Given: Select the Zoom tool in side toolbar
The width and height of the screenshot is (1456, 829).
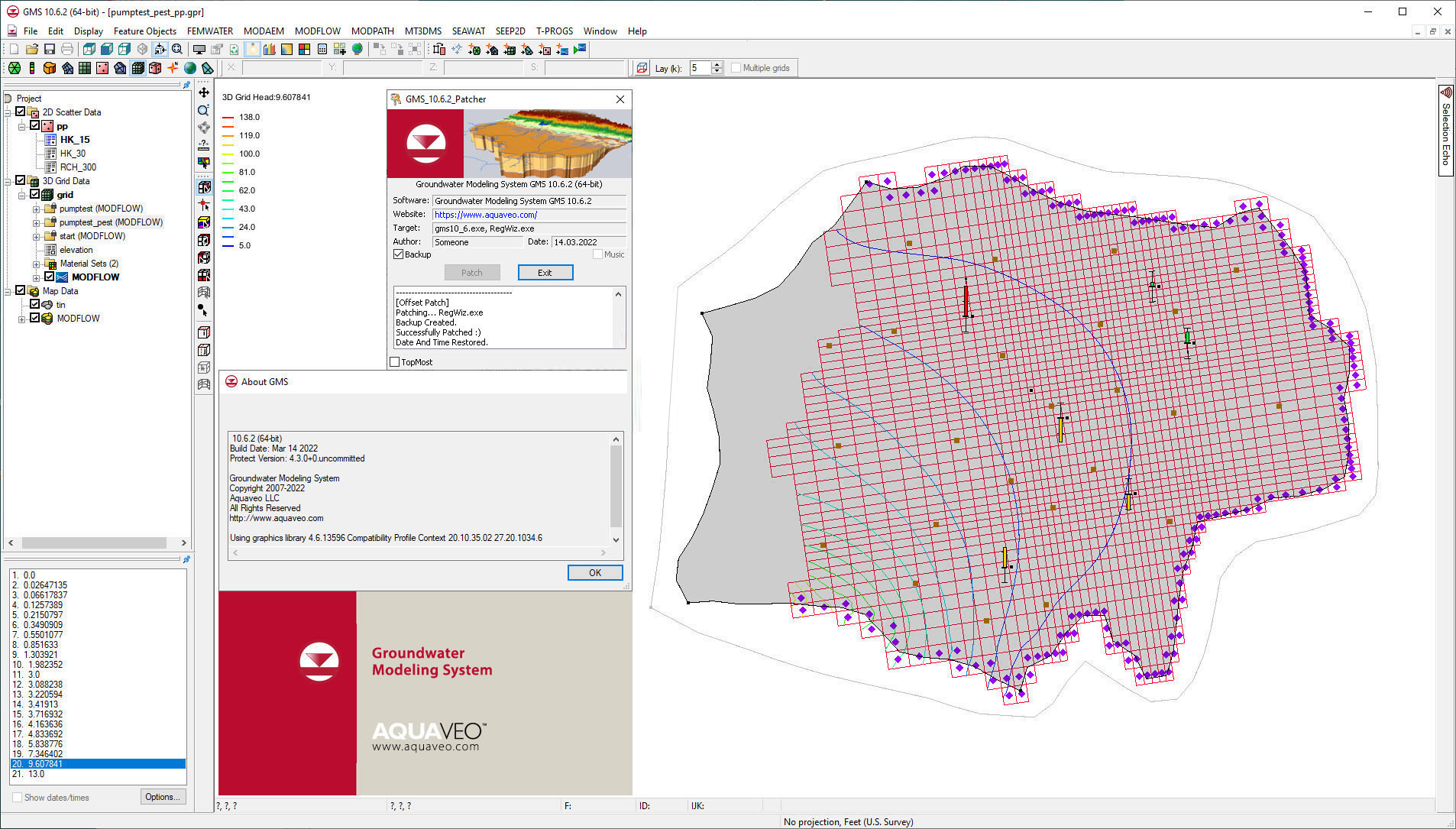Looking at the screenshot, I should point(204,110).
